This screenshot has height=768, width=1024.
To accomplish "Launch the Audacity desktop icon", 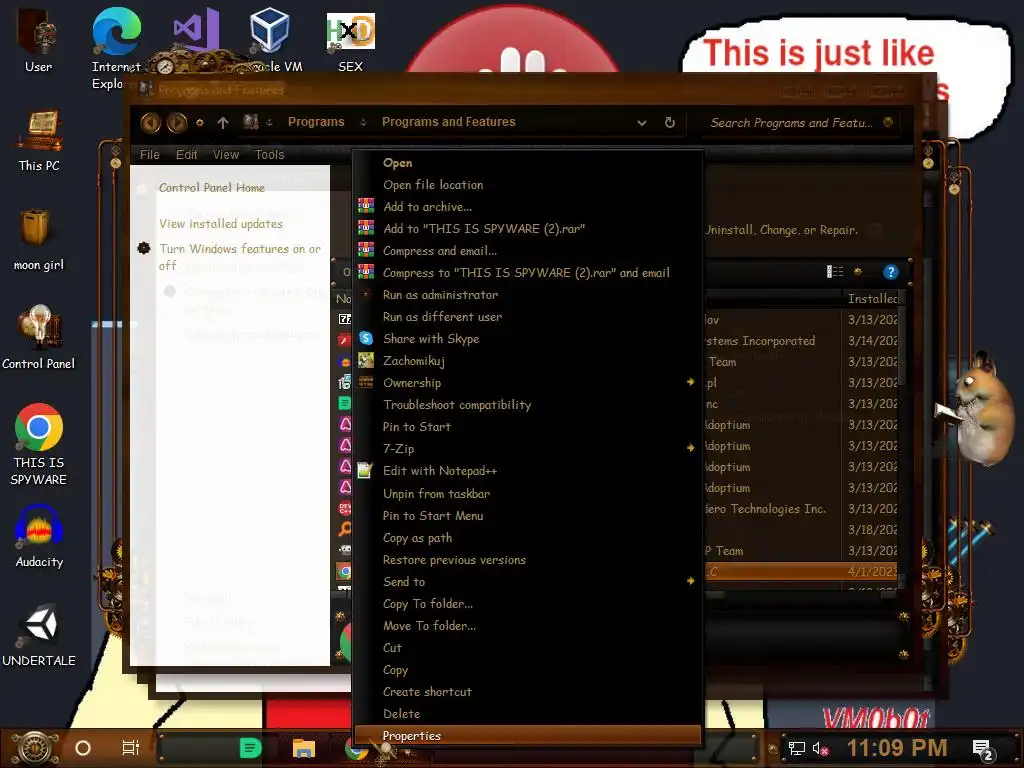I will click(39, 537).
